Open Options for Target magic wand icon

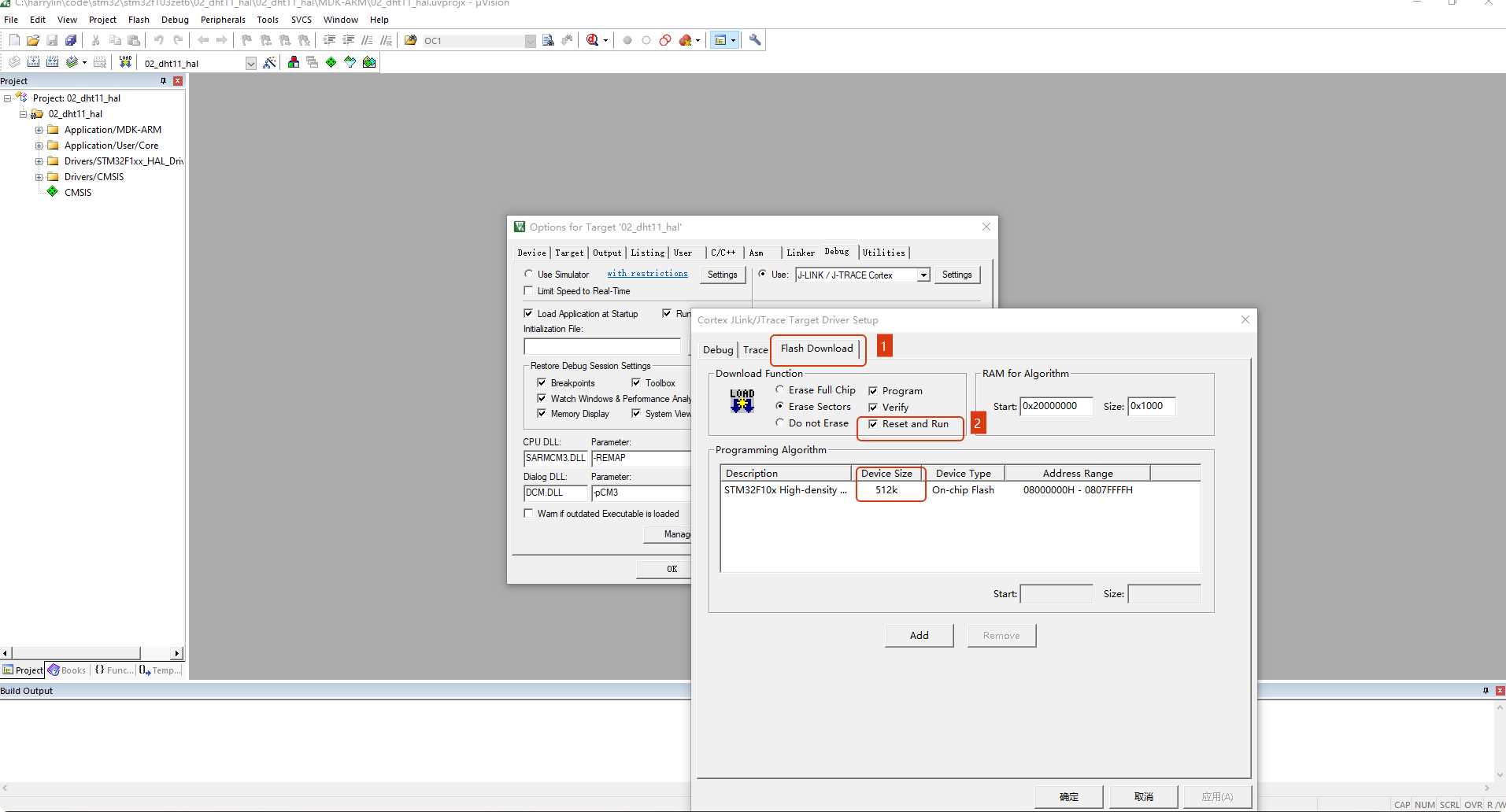click(x=270, y=62)
